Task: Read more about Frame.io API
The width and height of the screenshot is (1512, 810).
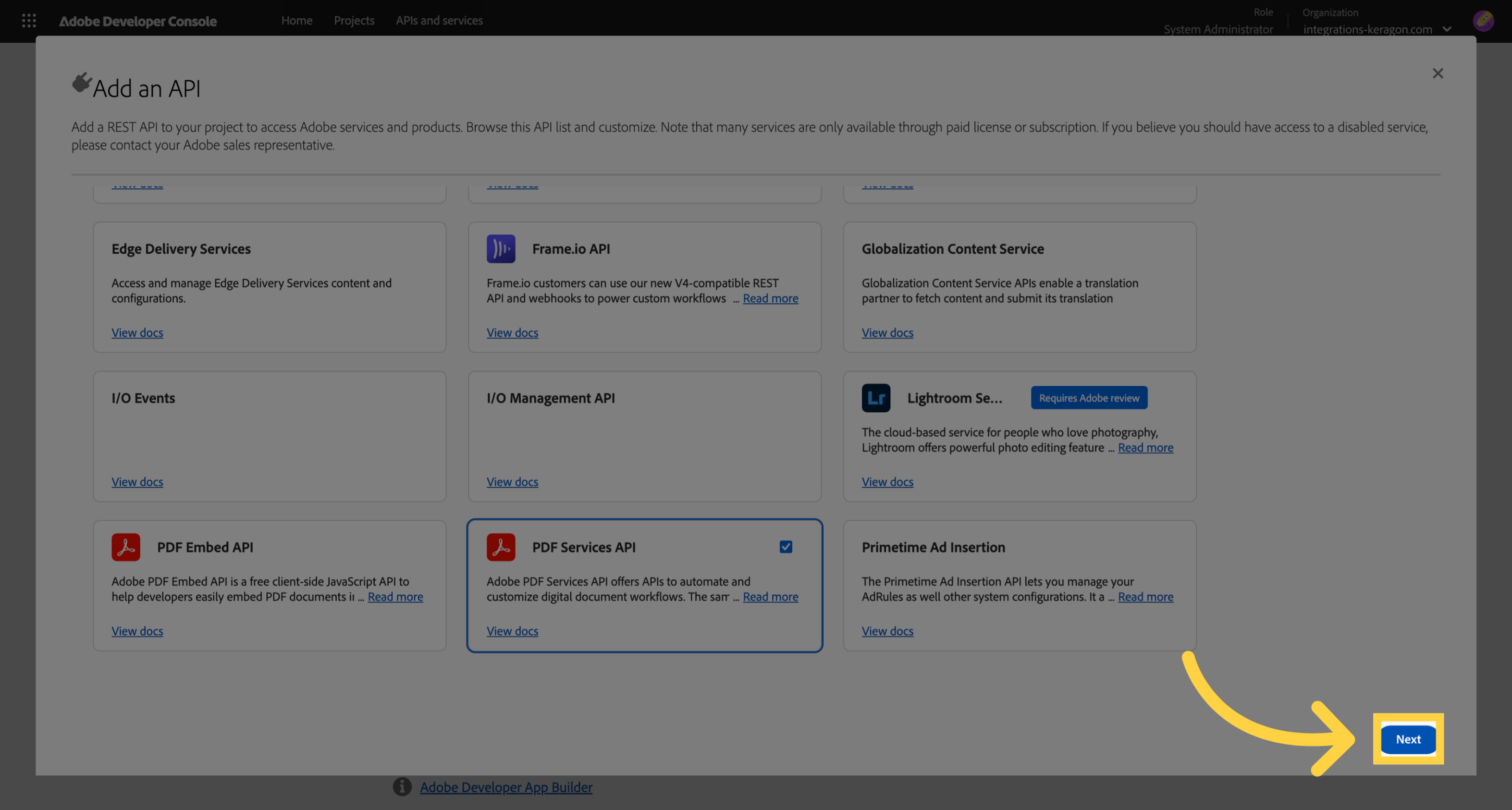Action: [x=770, y=298]
